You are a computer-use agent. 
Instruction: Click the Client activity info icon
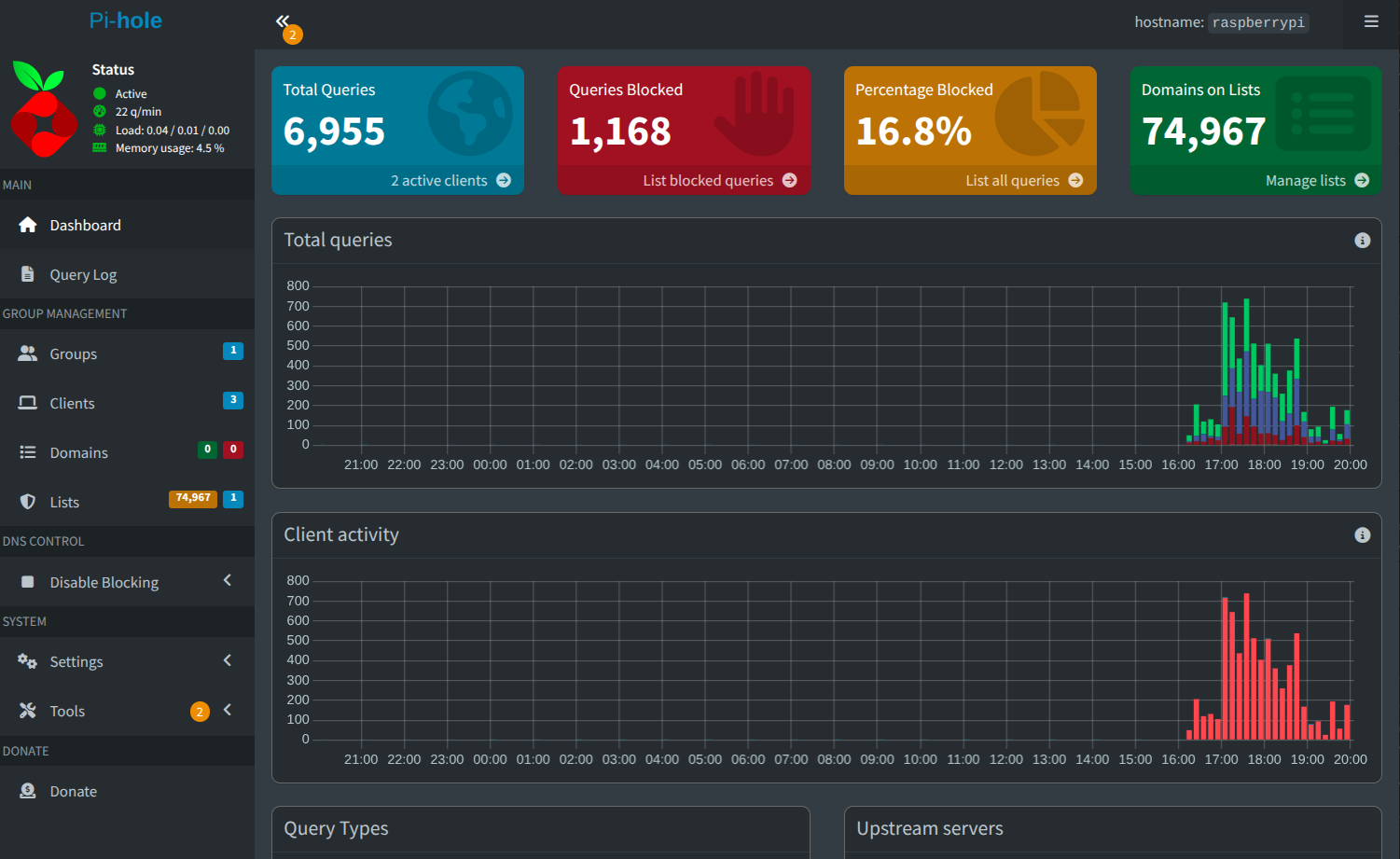1362,535
